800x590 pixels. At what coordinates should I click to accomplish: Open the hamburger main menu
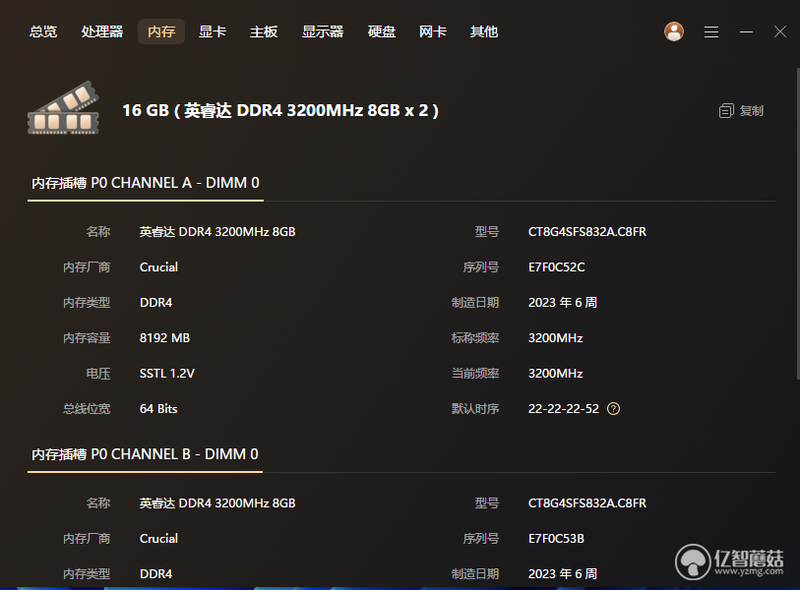point(711,32)
